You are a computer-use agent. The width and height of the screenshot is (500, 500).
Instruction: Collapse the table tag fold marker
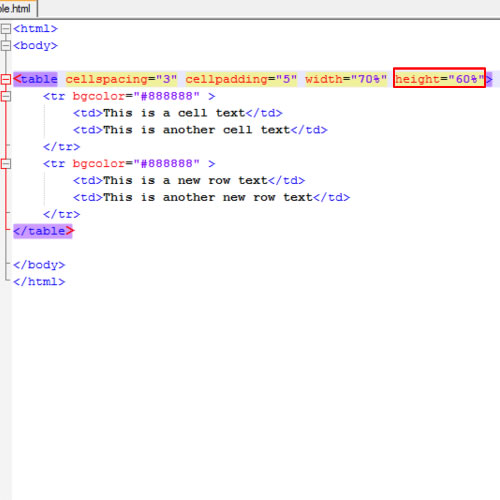point(6,79)
